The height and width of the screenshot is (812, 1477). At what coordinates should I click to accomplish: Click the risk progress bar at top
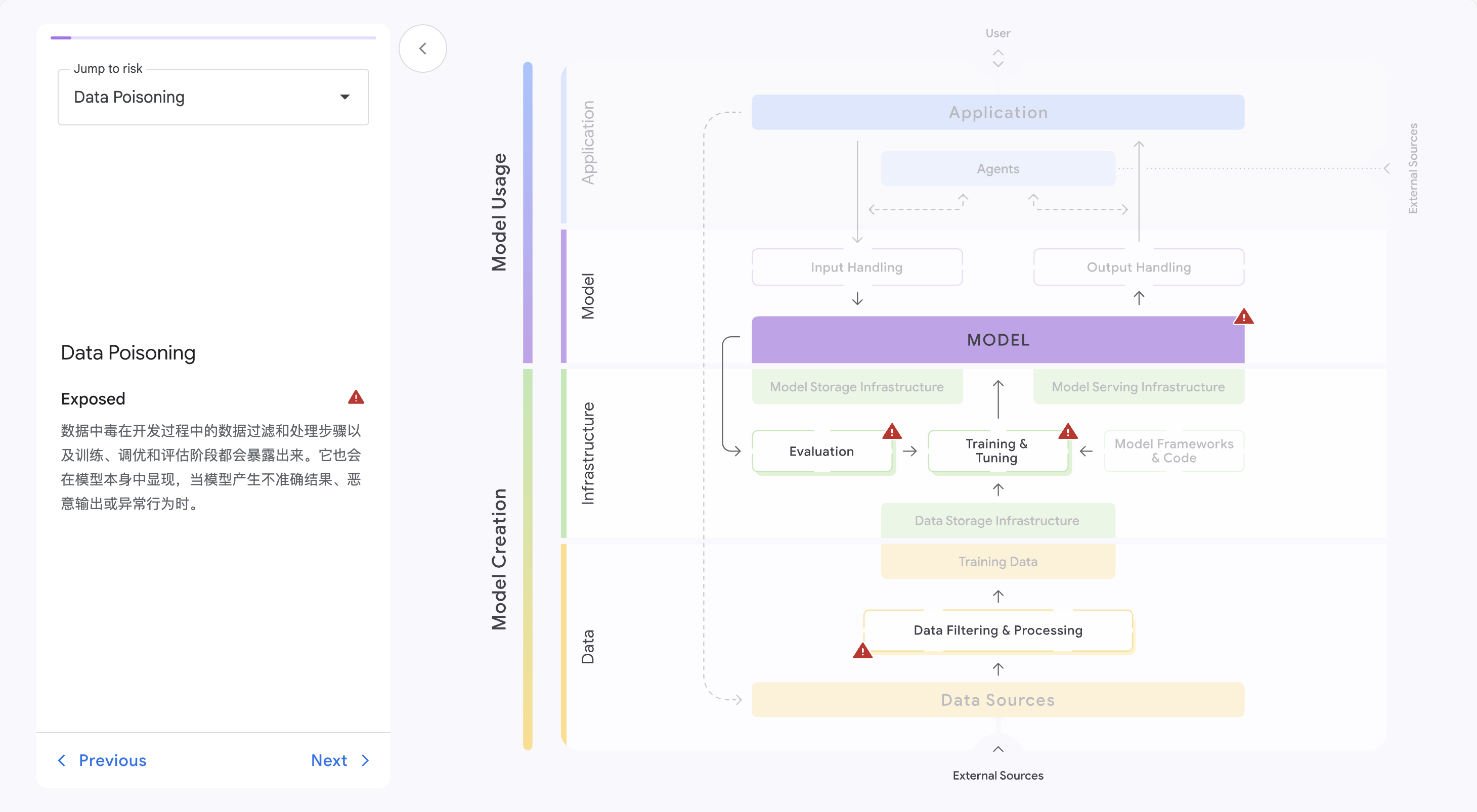click(213, 38)
